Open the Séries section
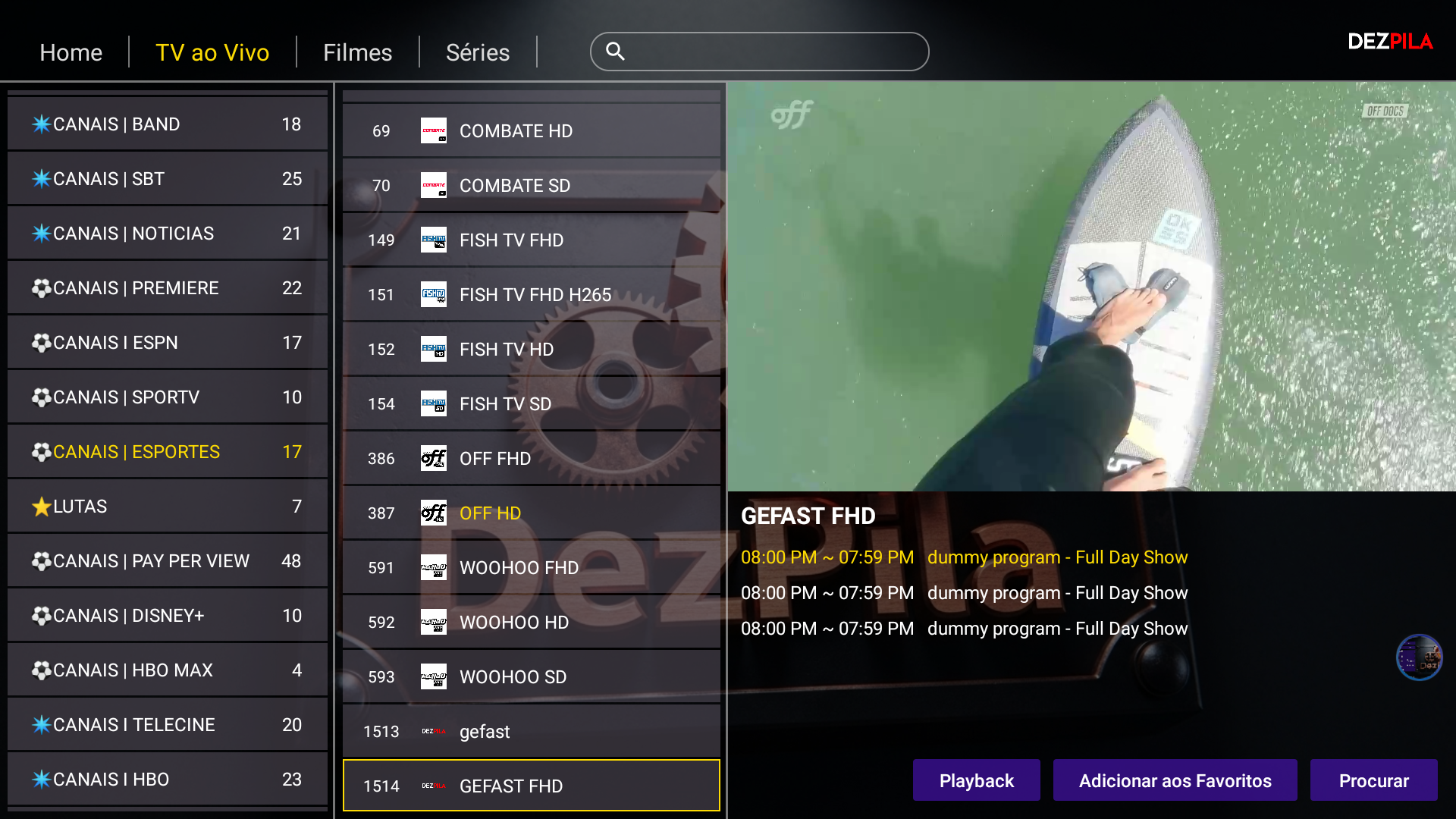 pyautogui.click(x=477, y=52)
